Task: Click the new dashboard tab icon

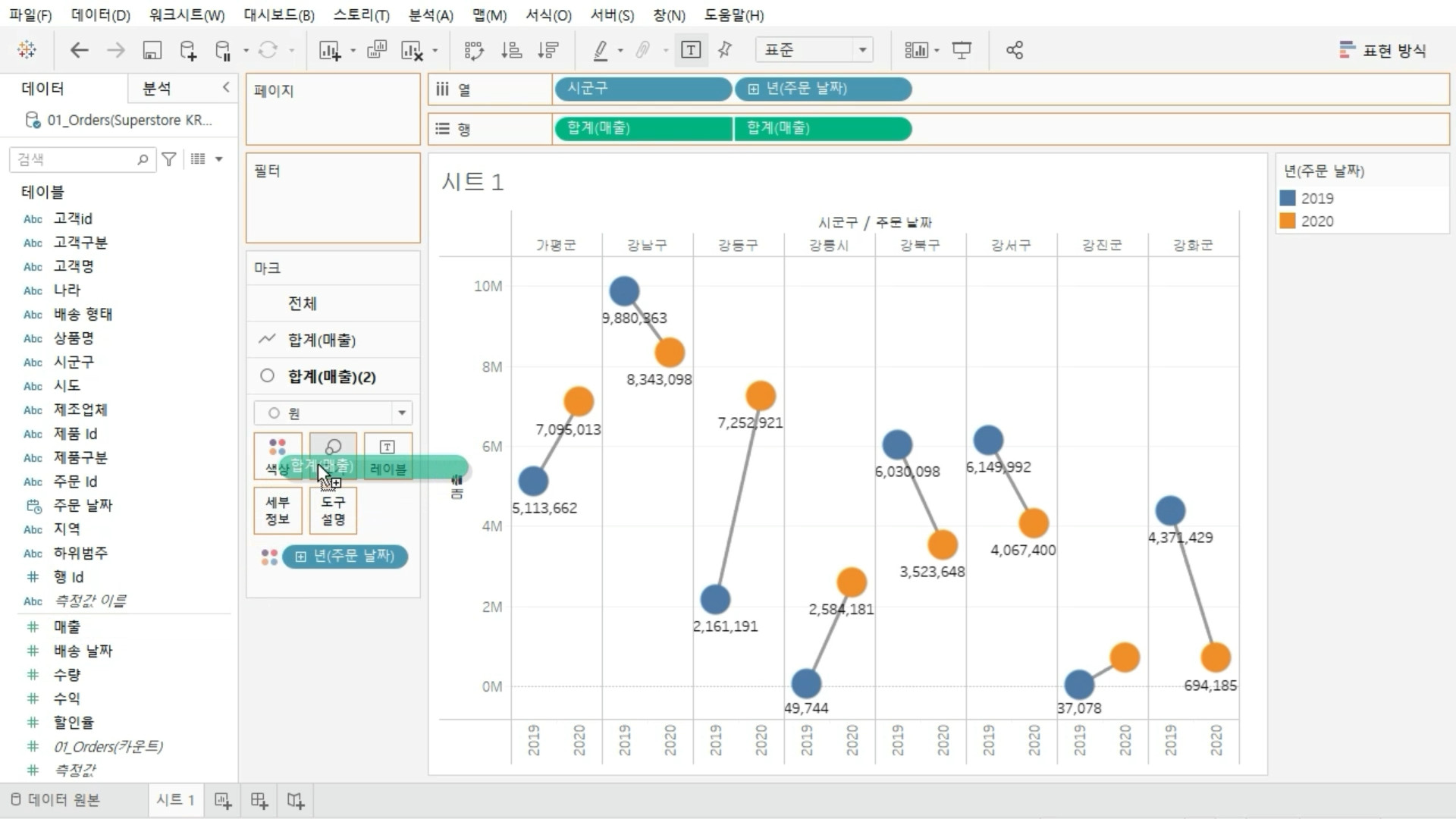Action: 259,800
